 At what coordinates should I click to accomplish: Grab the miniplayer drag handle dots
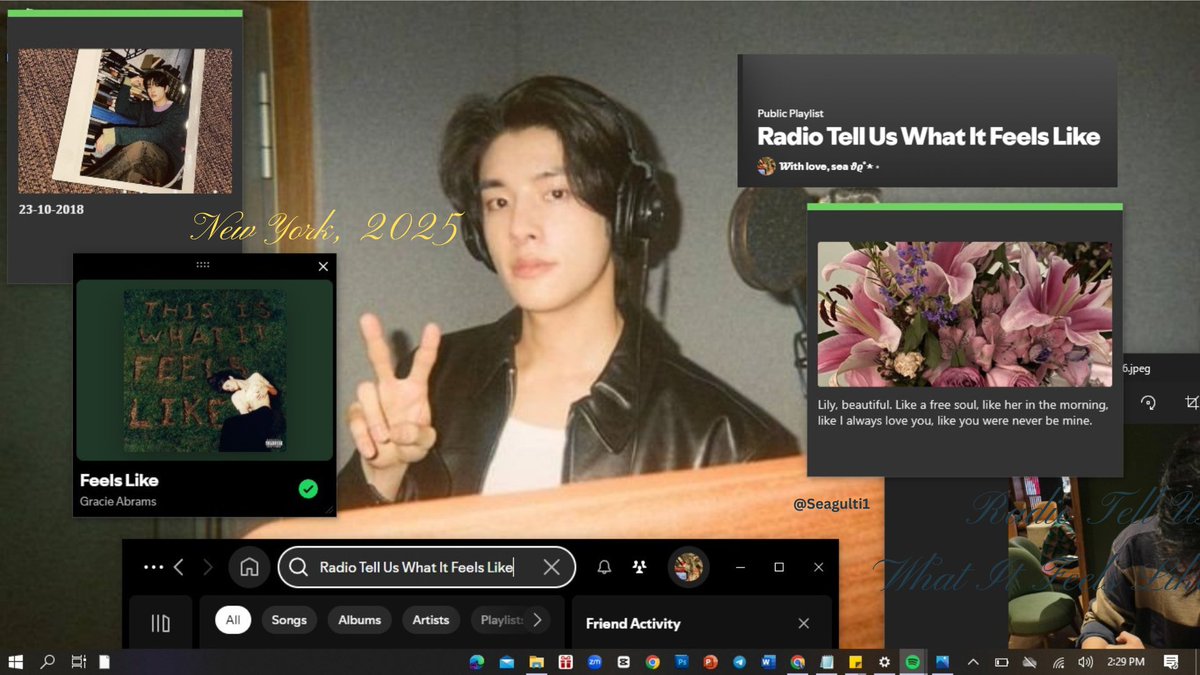point(203,265)
